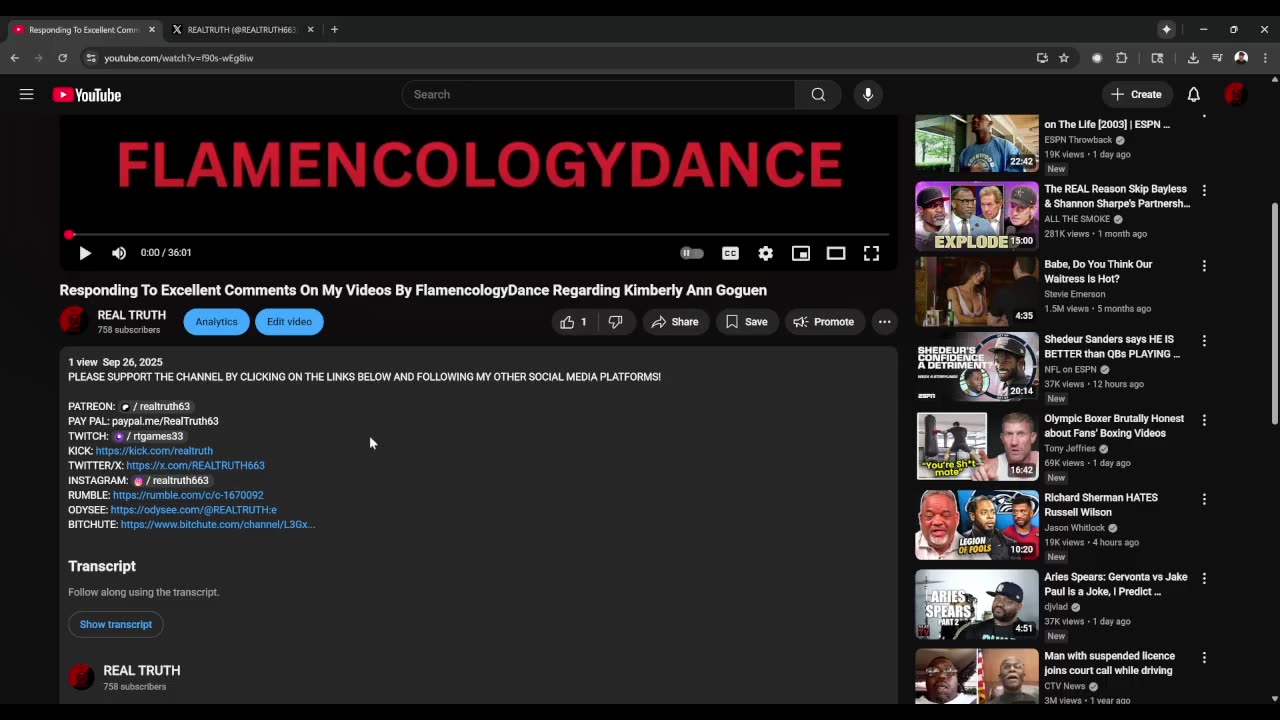
Task: Save the video to a playlist
Action: point(746,322)
